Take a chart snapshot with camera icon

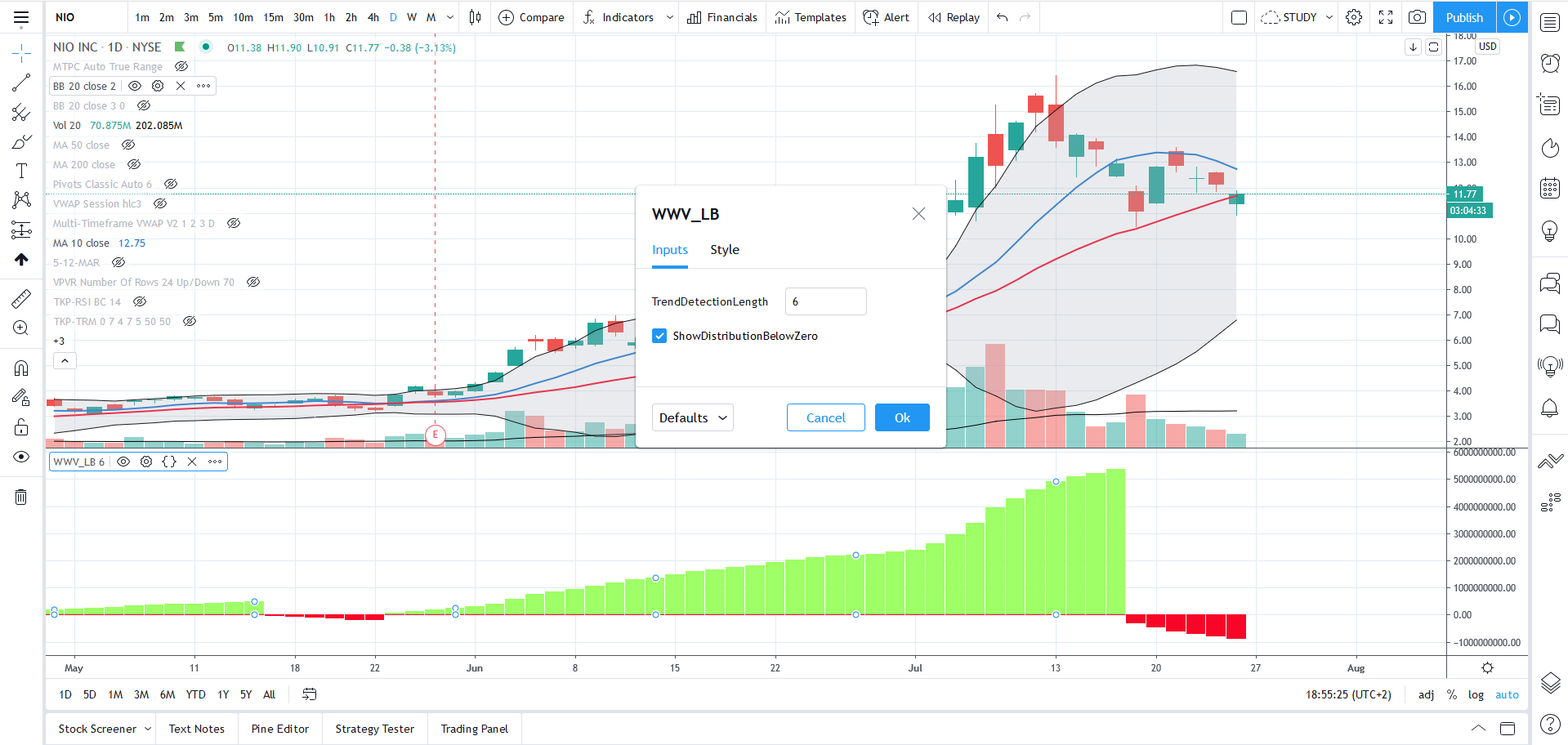point(1417,17)
